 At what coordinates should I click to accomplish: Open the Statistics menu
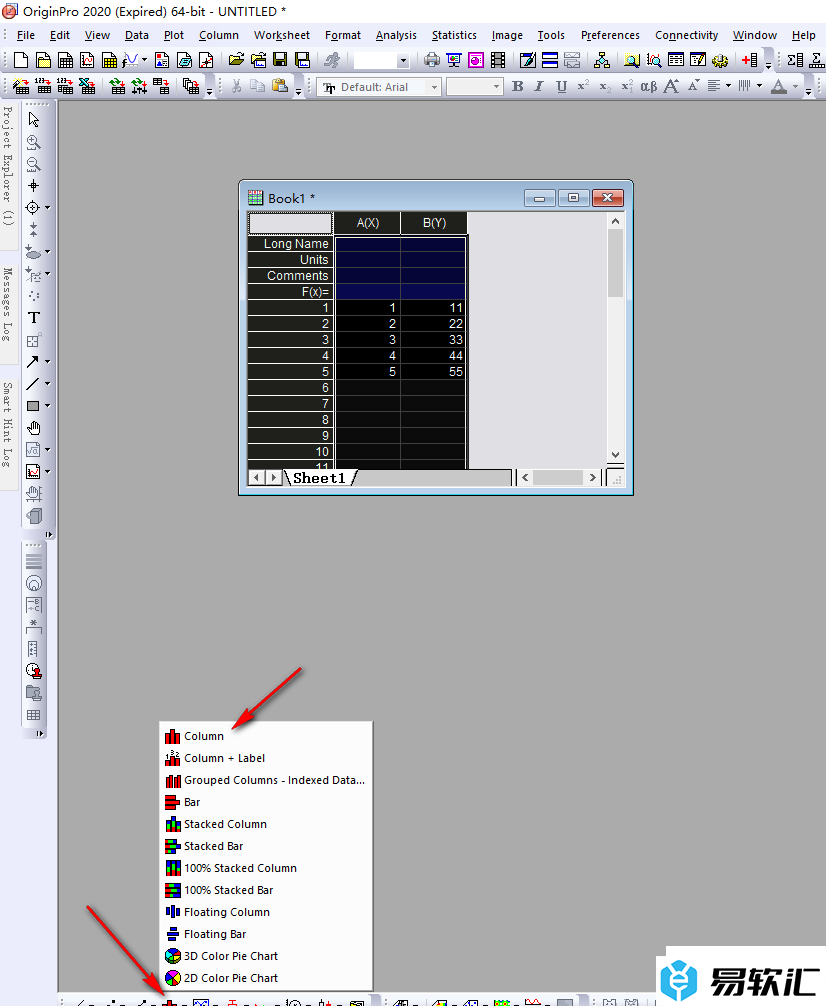pos(454,35)
